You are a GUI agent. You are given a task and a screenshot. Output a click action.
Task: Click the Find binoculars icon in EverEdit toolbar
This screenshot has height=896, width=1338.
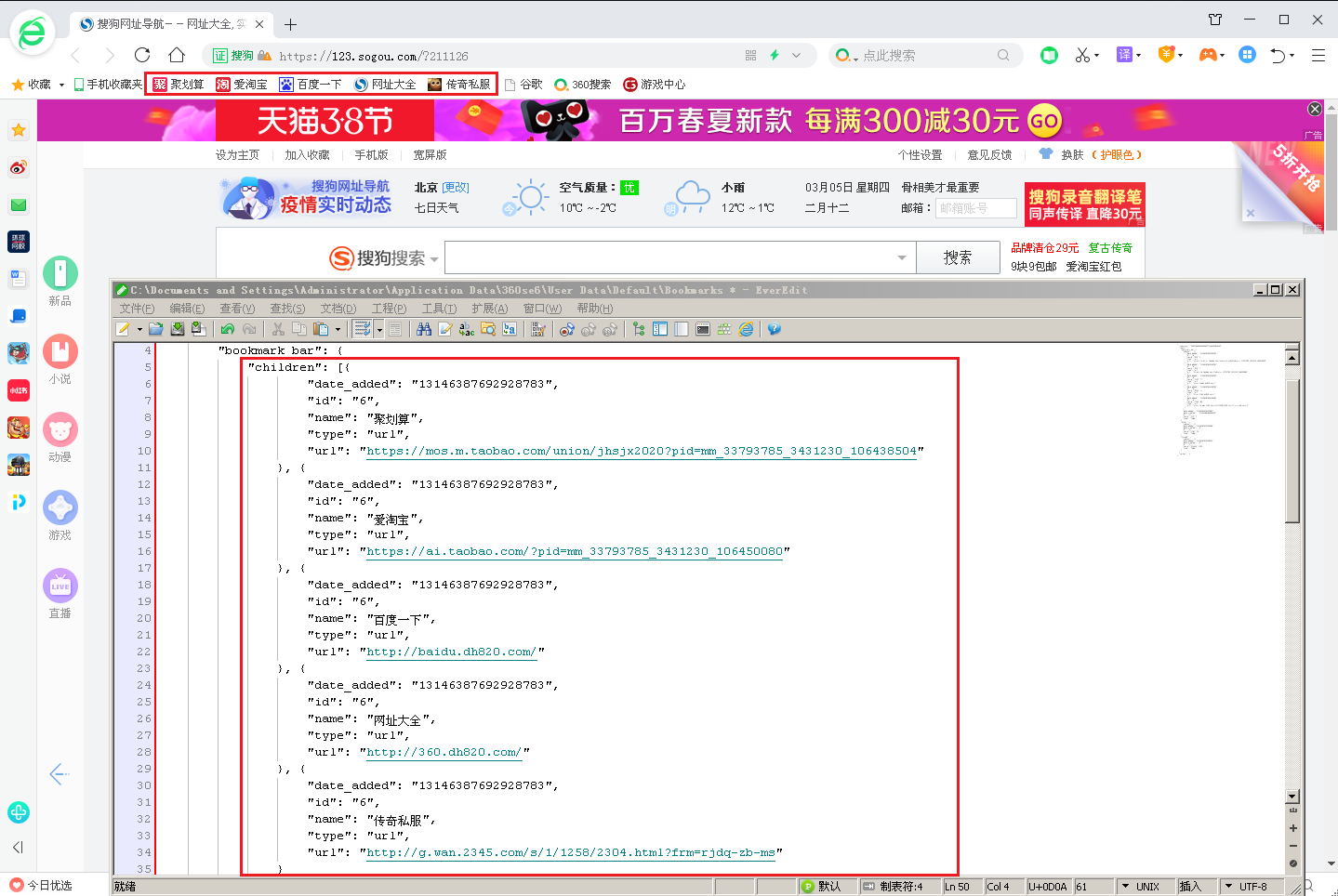pyautogui.click(x=424, y=329)
